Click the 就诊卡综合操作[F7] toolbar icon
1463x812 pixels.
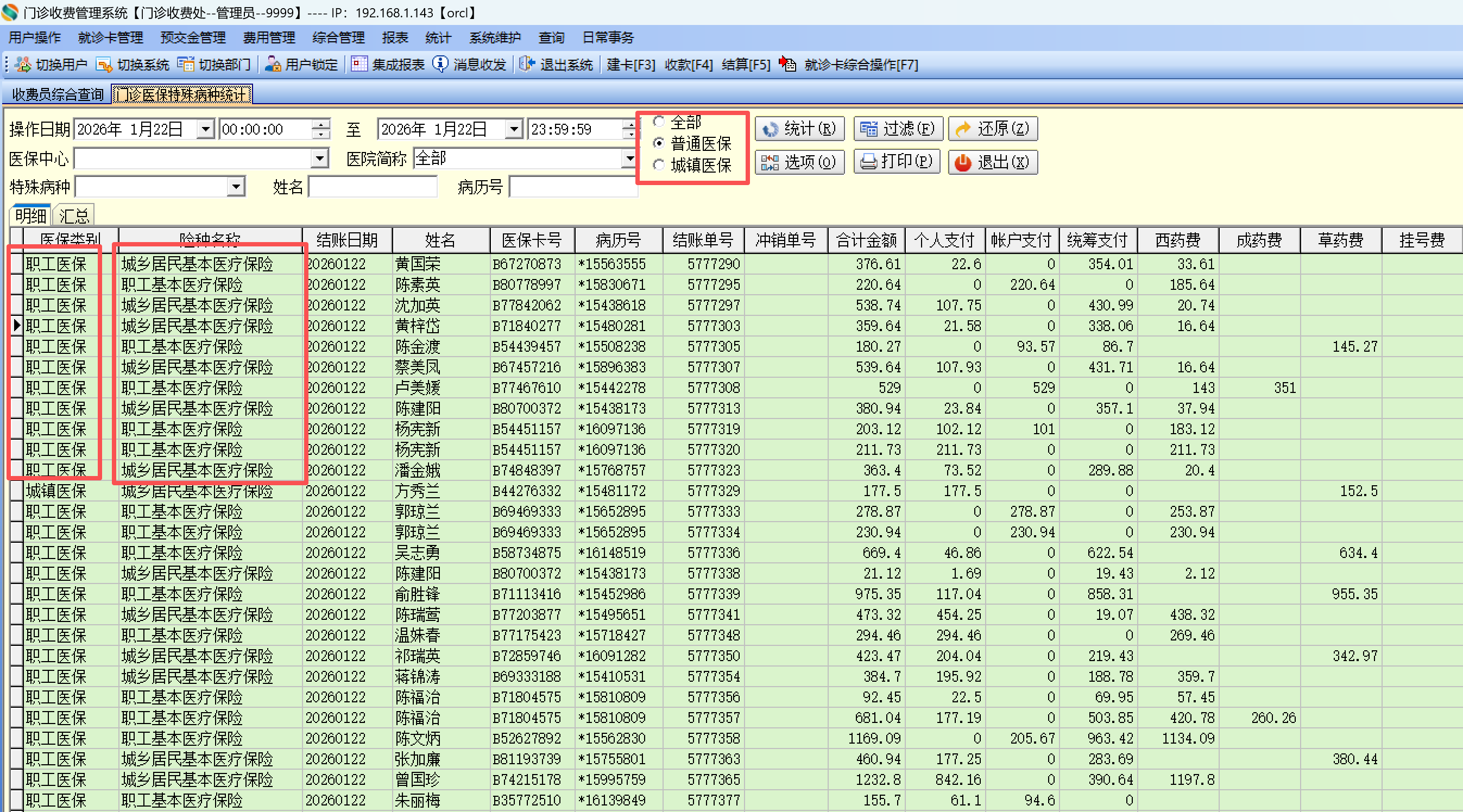click(788, 64)
